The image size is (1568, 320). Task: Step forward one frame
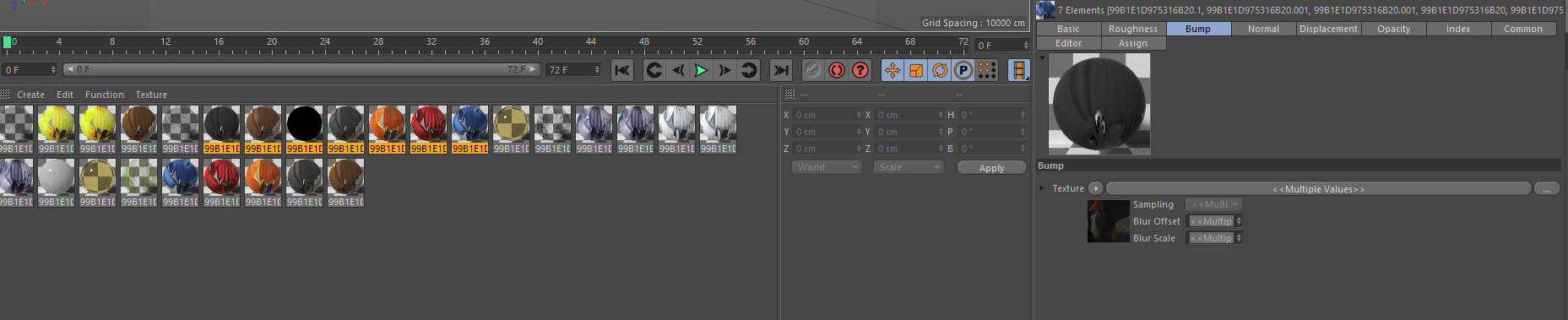pyautogui.click(x=725, y=70)
